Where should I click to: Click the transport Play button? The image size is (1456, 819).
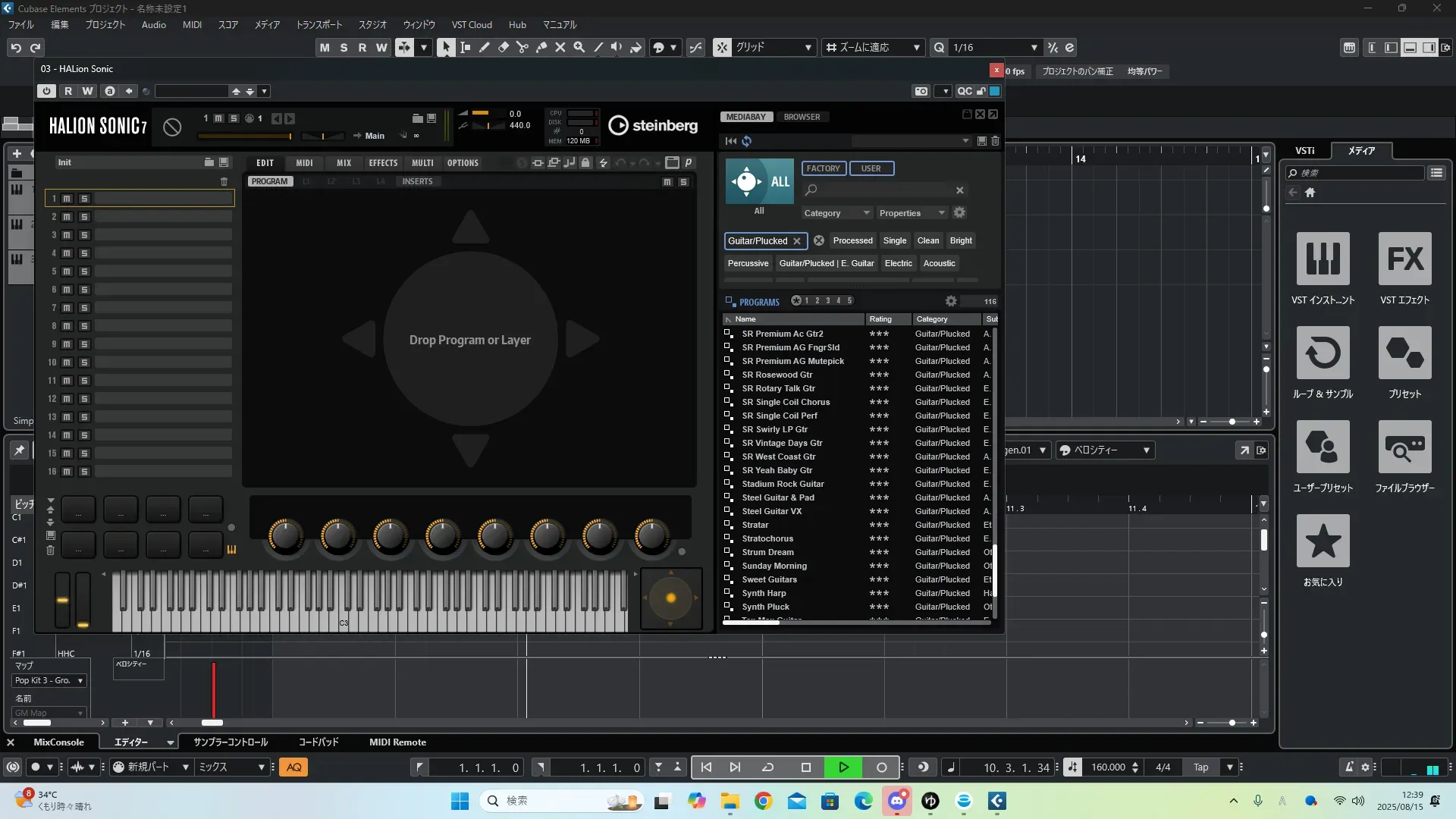(x=843, y=767)
